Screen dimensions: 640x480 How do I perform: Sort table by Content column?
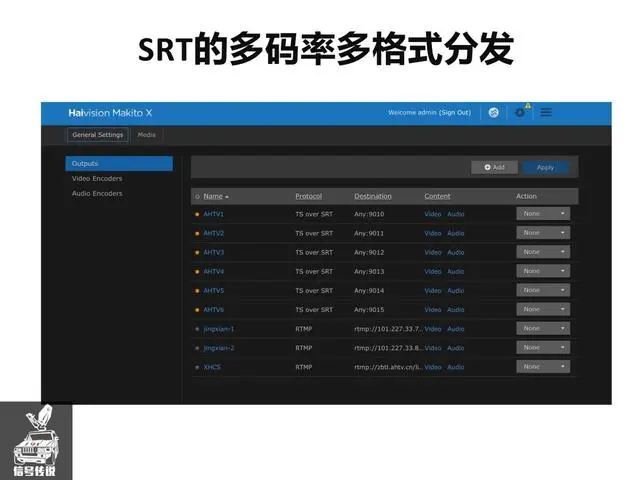click(437, 196)
